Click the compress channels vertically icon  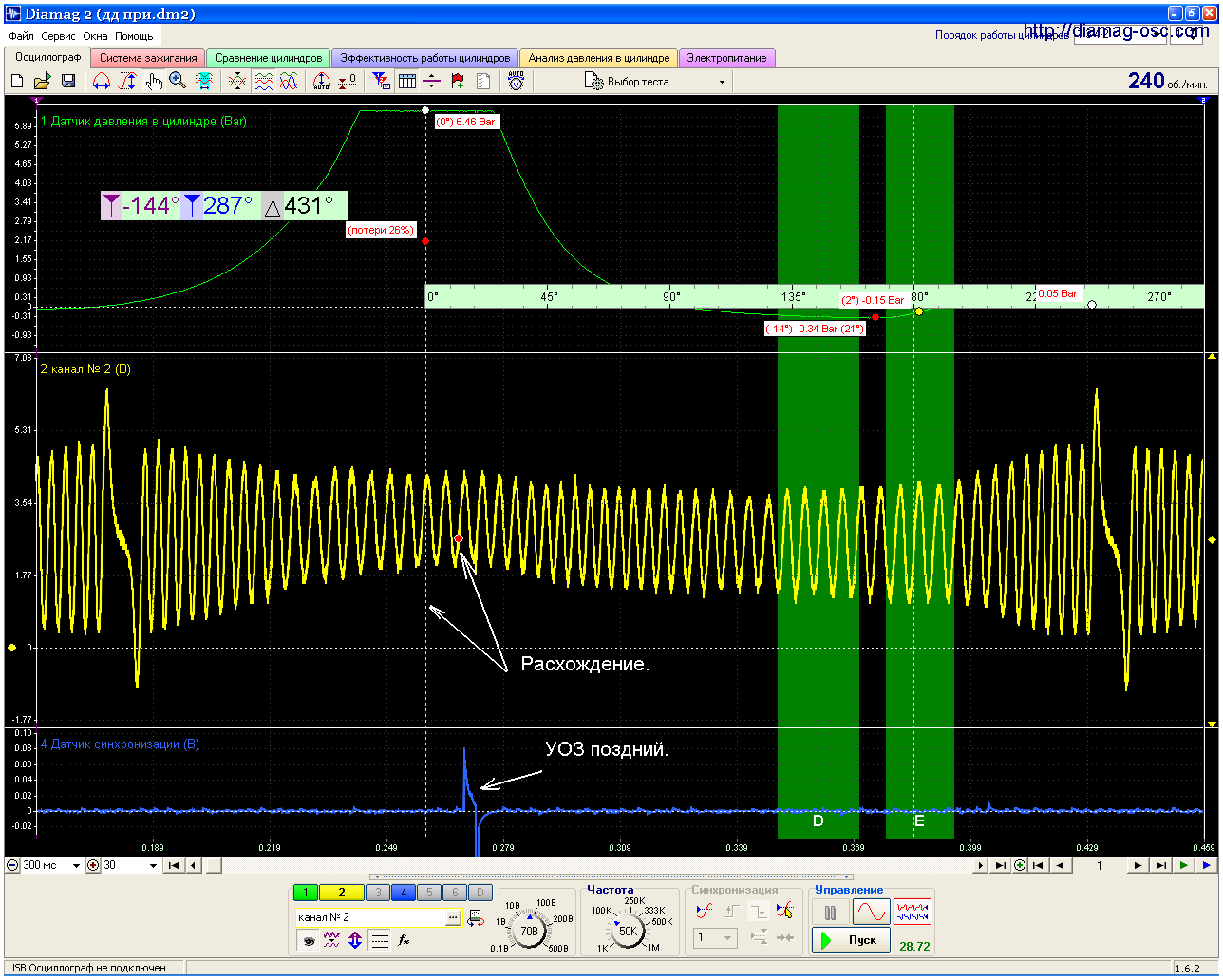point(237,82)
